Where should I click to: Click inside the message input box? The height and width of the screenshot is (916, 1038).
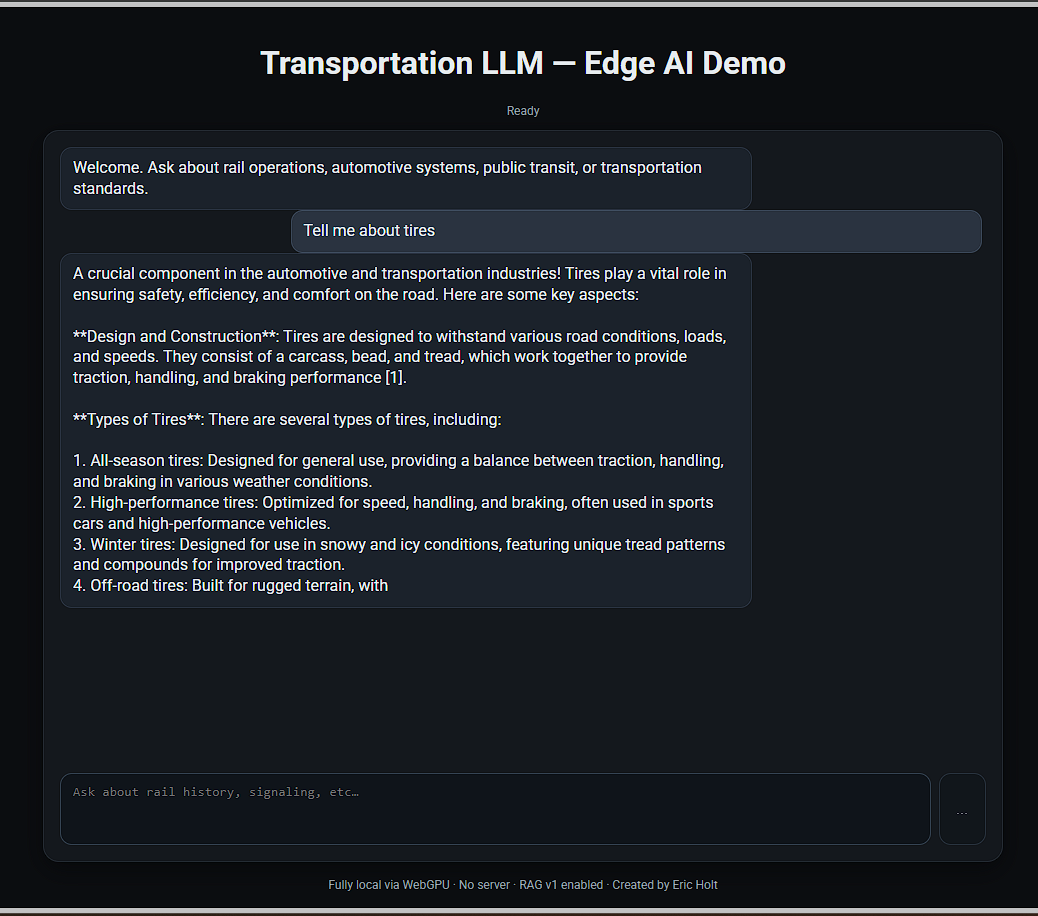click(x=495, y=809)
